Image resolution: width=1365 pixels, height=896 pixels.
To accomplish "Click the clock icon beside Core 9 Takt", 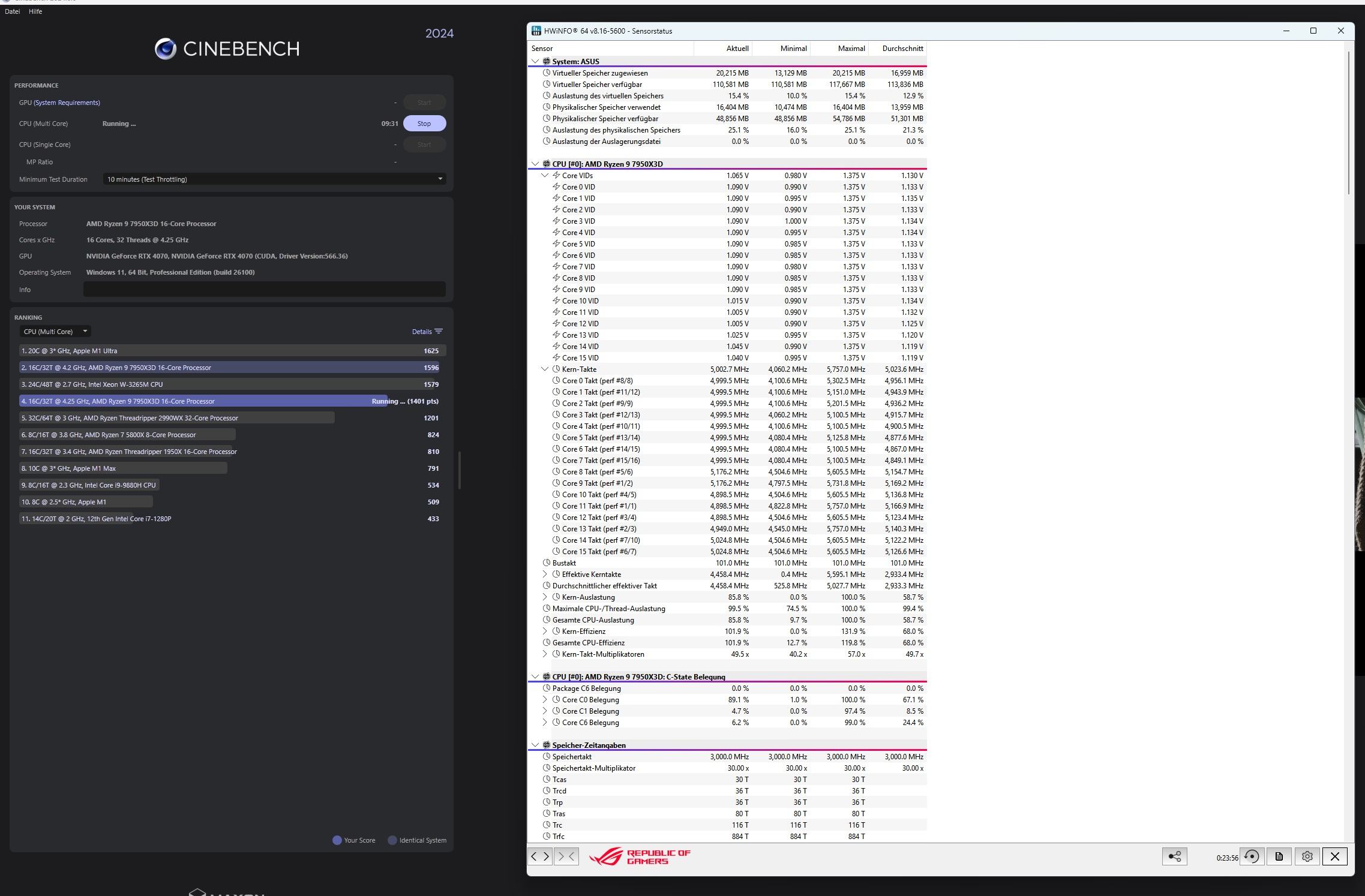I will (x=556, y=483).
